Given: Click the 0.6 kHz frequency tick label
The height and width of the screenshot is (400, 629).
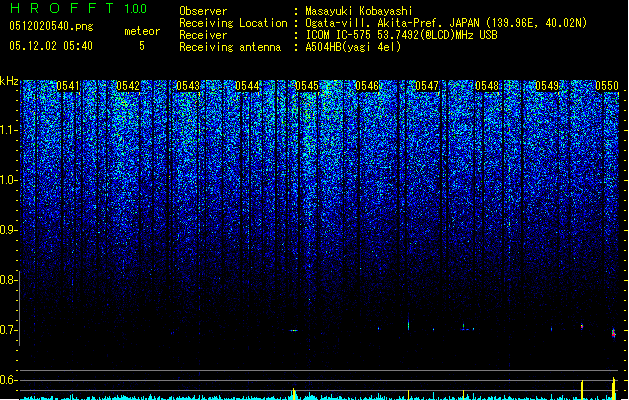Looking at the screenshot, I should click(x=8, y=380).
